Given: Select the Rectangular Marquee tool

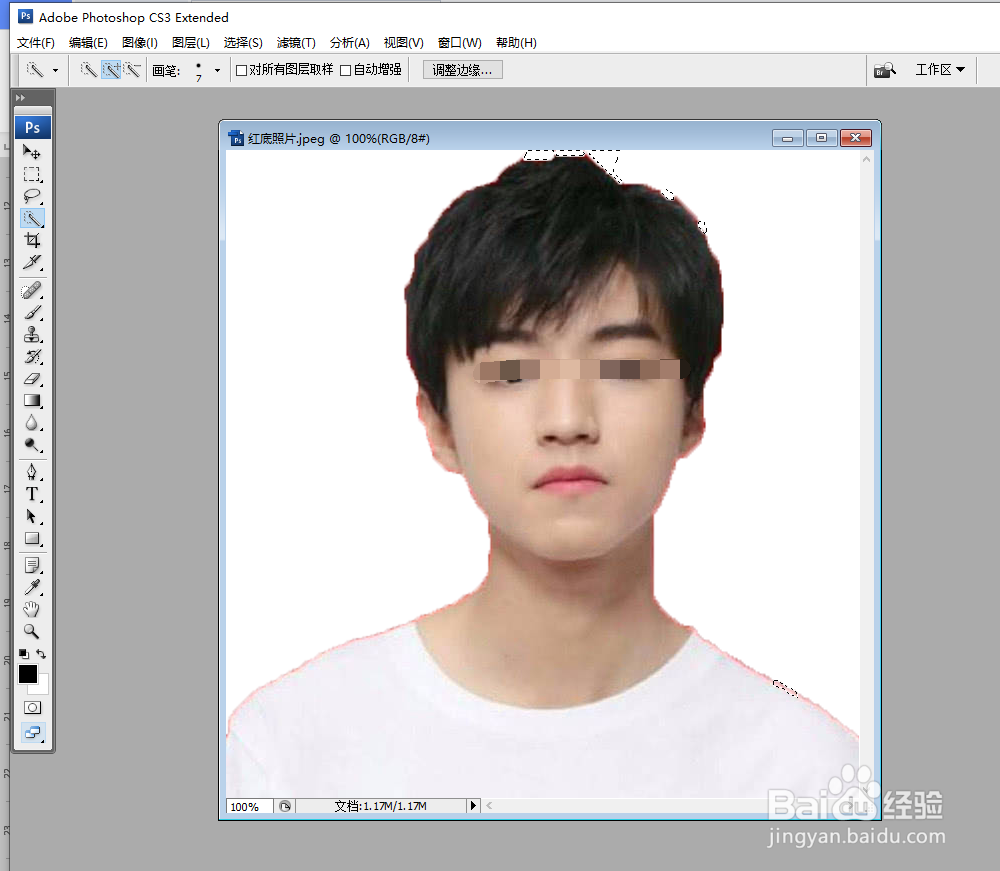Looking at the screenshot, I should [x=32, y=174].
